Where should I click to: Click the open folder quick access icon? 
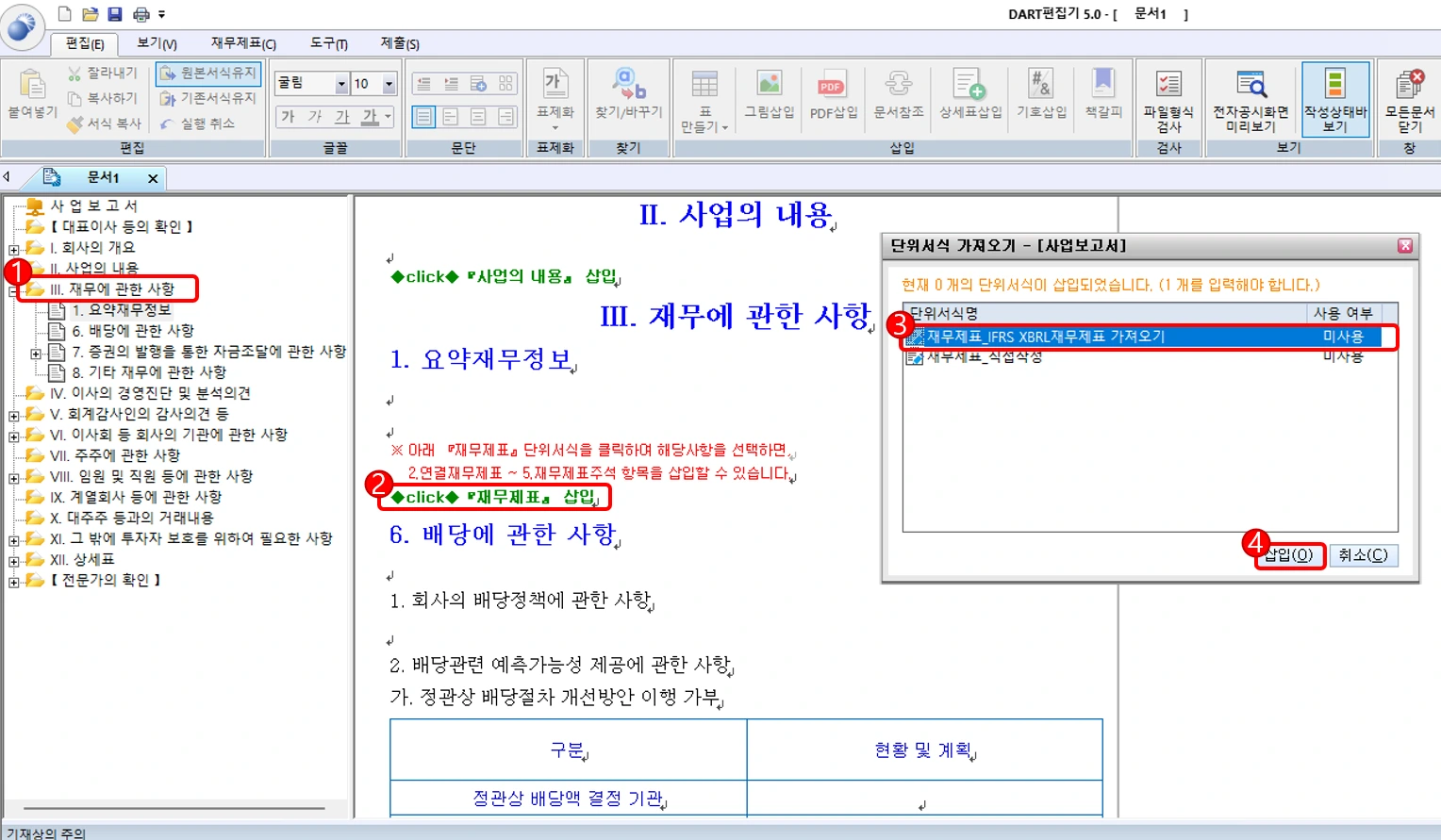pos(90,14)
